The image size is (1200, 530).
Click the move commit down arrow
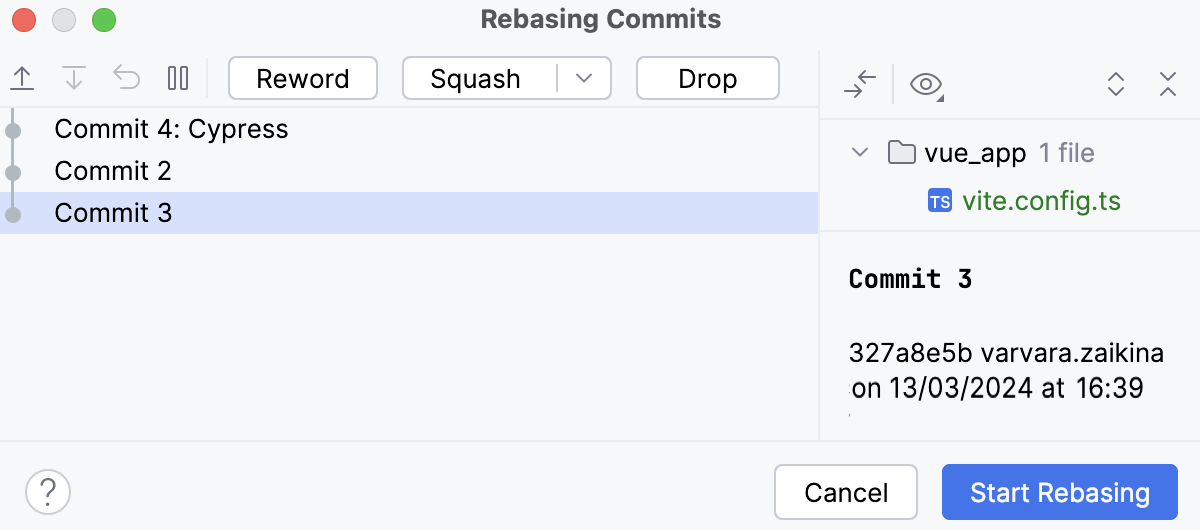(x=74, y=78)
